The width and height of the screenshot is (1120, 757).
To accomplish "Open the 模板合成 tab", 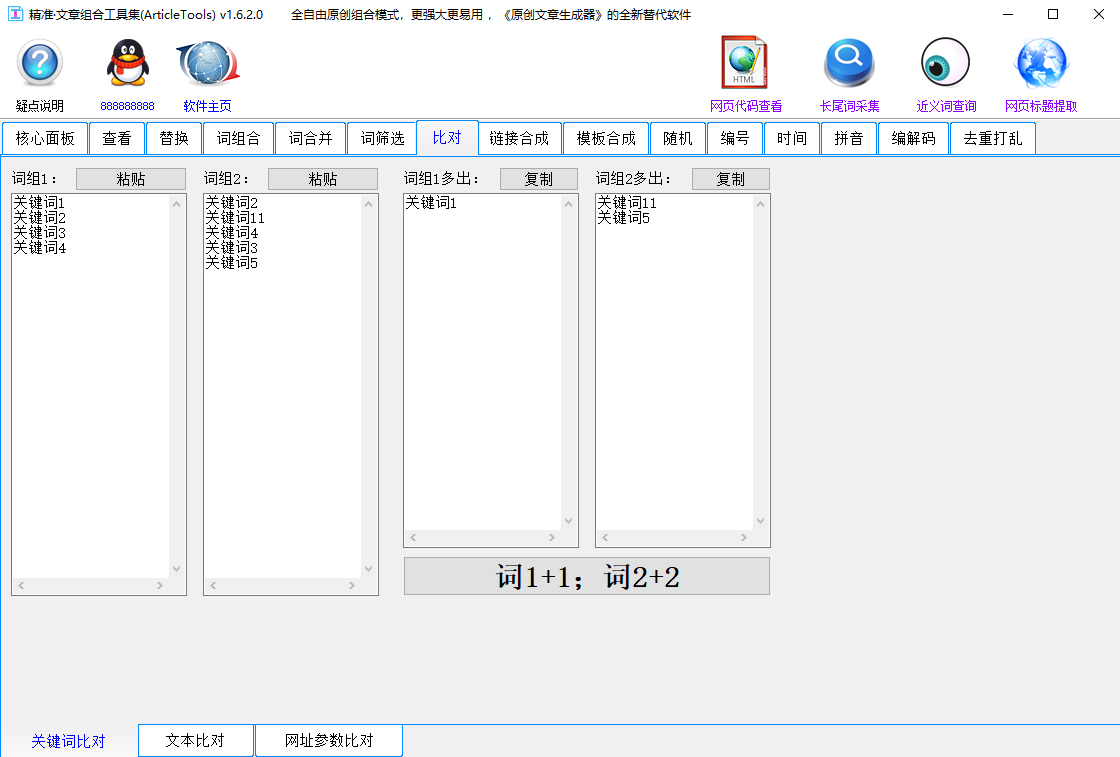I will pyautogui.click(x=605, y=138).
